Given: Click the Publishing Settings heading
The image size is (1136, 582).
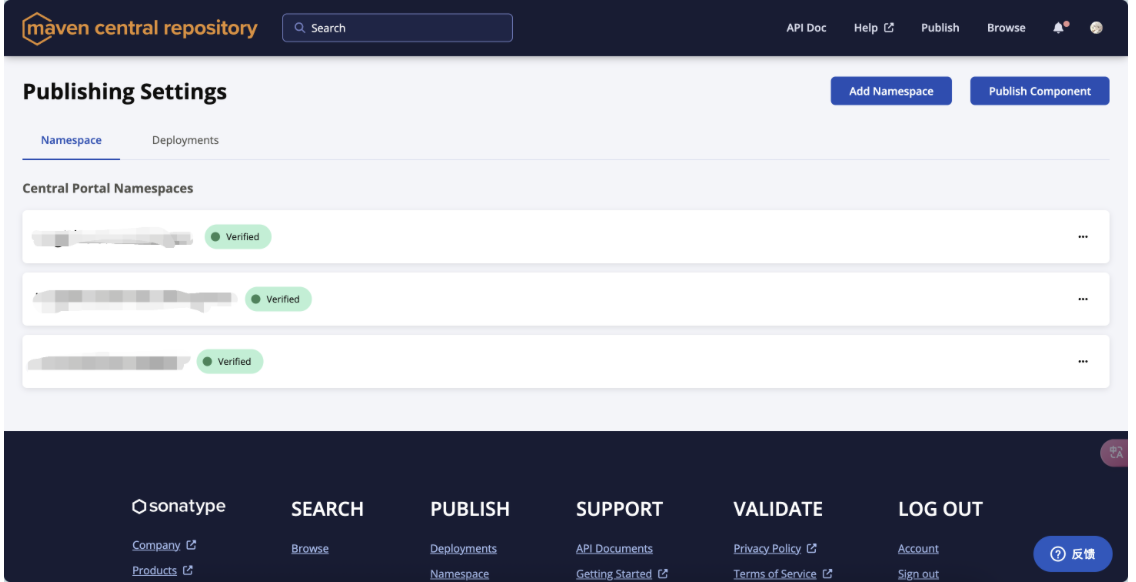Looking at the screenshot, I should click(125, 92).
